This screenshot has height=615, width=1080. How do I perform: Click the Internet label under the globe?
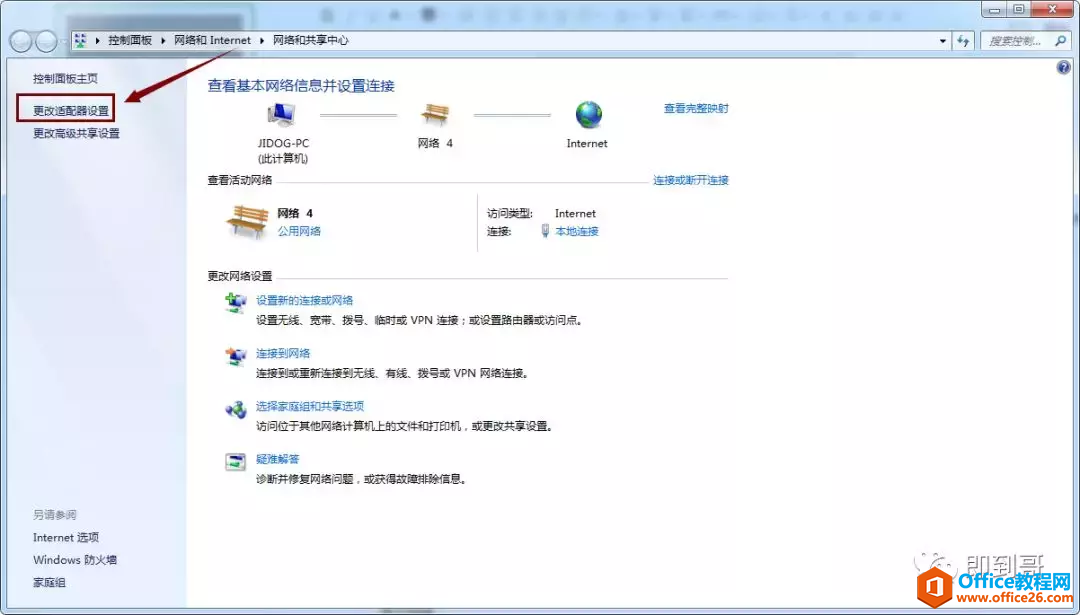click(587, 143)
